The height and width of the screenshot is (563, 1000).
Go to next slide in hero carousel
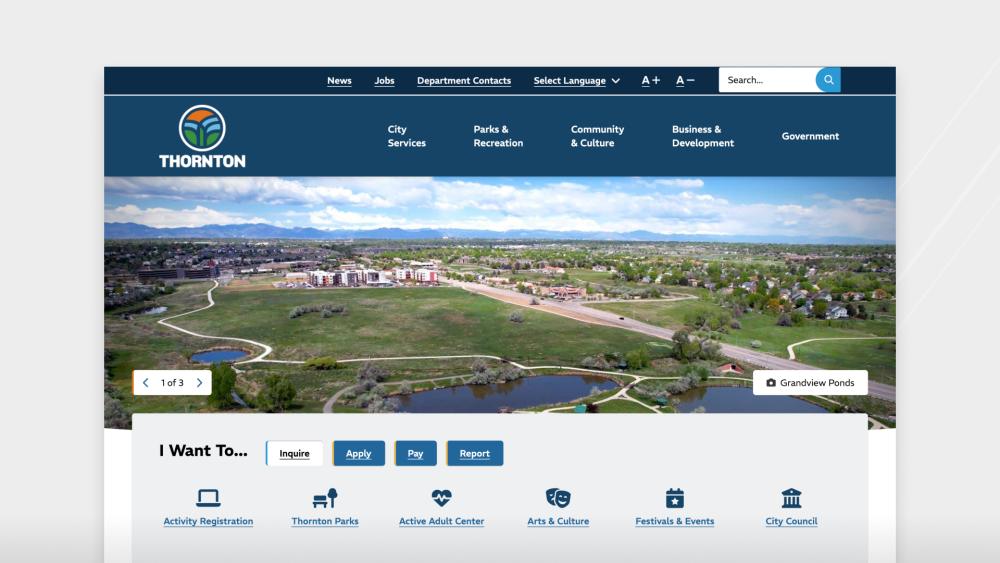(x=199, y=383)
